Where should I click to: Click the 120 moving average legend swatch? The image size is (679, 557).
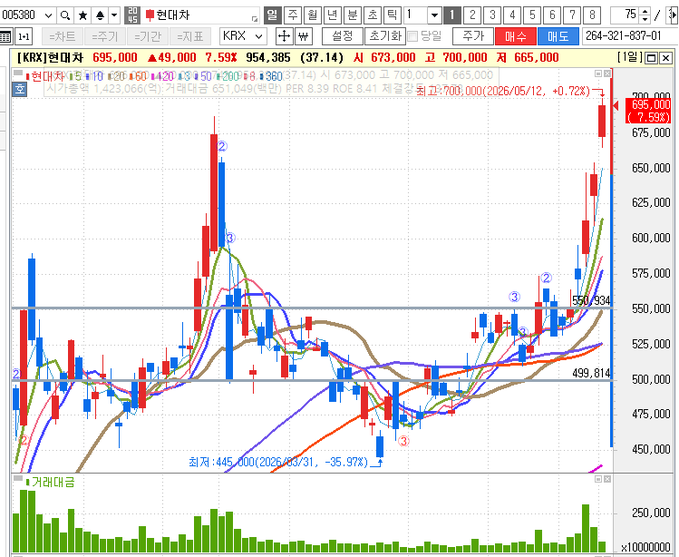(x=152, y=77)
